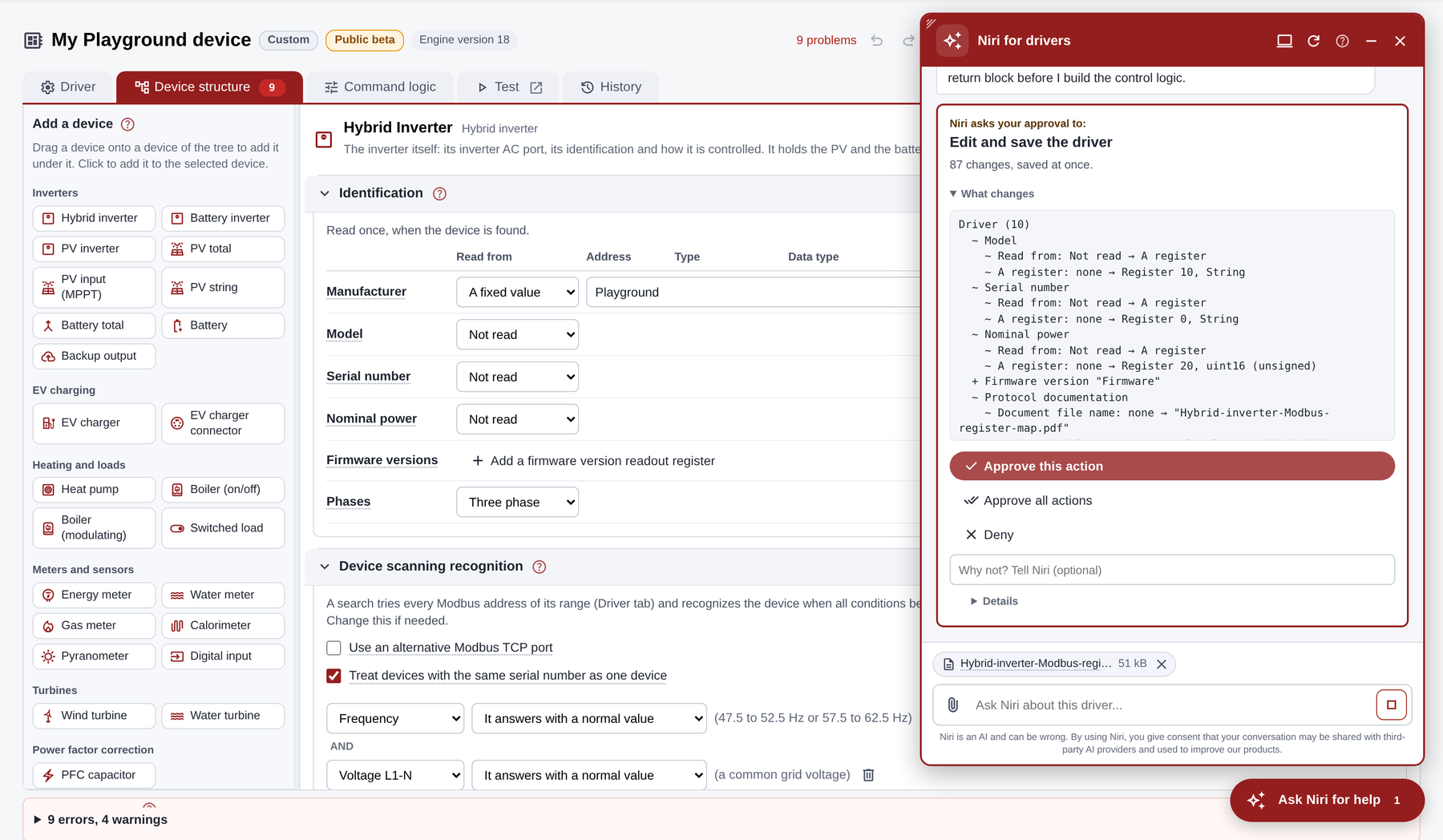Image resolution: width=1443 pixels, height=840 pixels.
Task: Open the Model Read from dropdown
Action: [x=517, y=335]
